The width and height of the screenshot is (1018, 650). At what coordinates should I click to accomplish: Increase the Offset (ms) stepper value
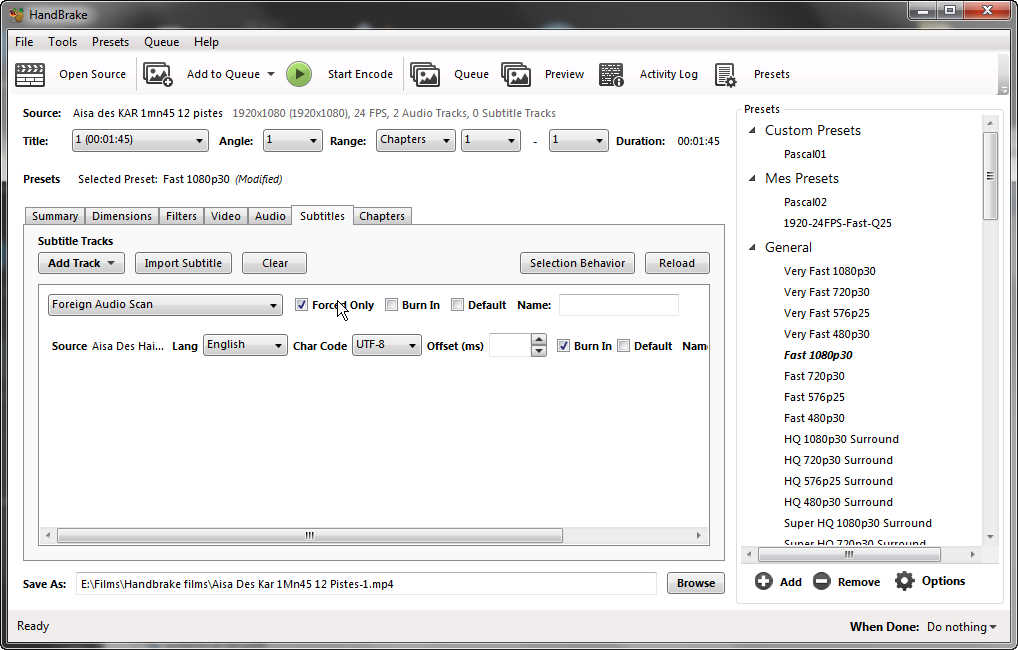(x=538, y=340)
